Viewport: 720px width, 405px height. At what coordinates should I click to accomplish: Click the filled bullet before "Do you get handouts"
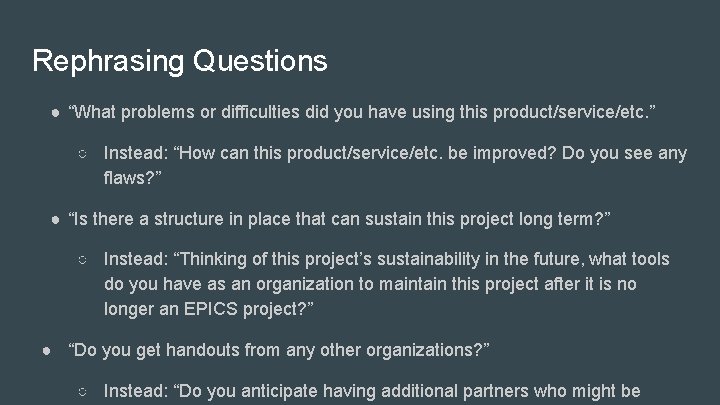pos(47,351)
